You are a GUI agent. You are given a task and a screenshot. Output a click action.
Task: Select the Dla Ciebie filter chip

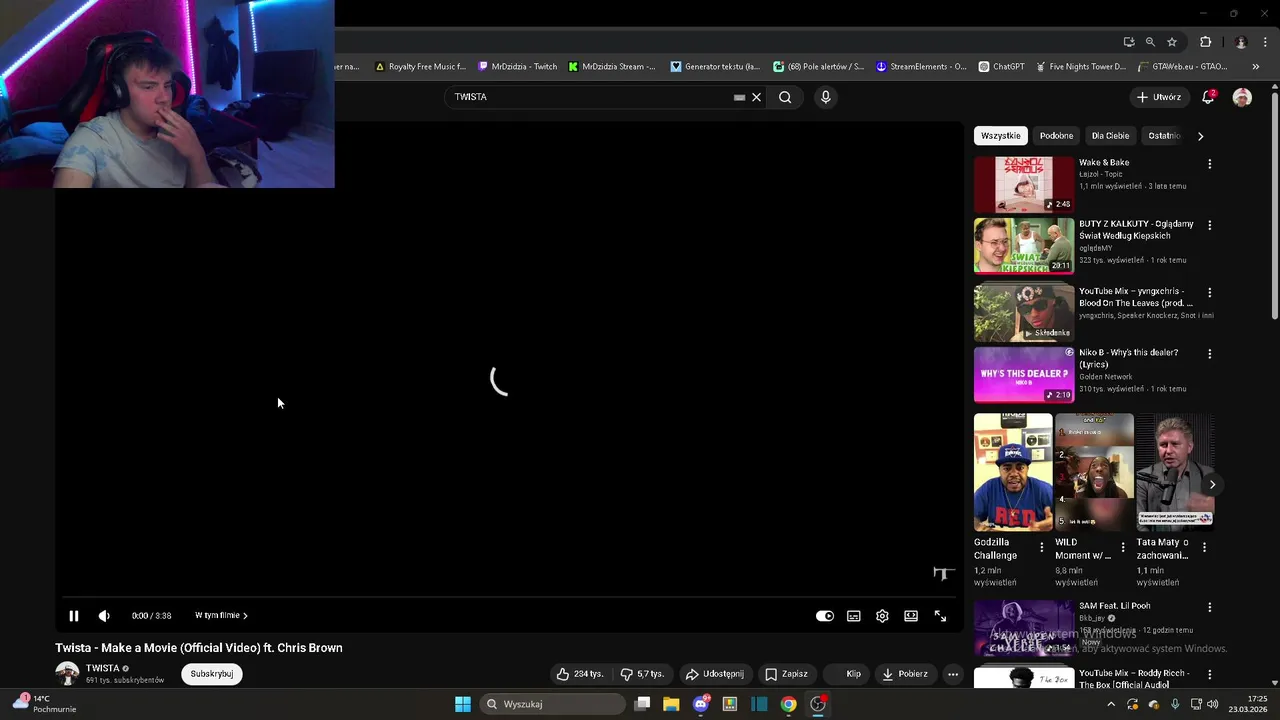tap(1110, 136)
